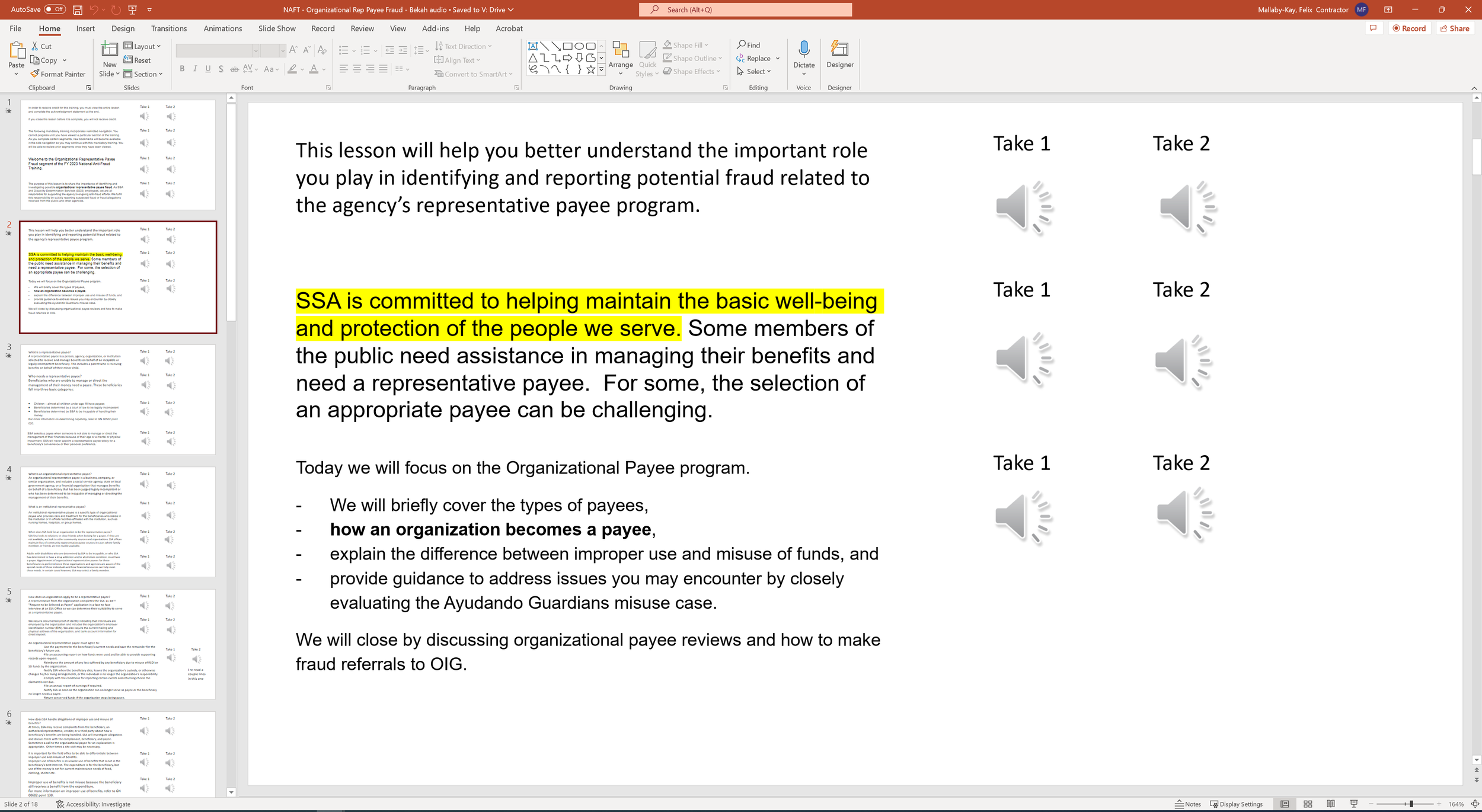Open the Insert tab

pyautogui.click(x=85, y=28)
